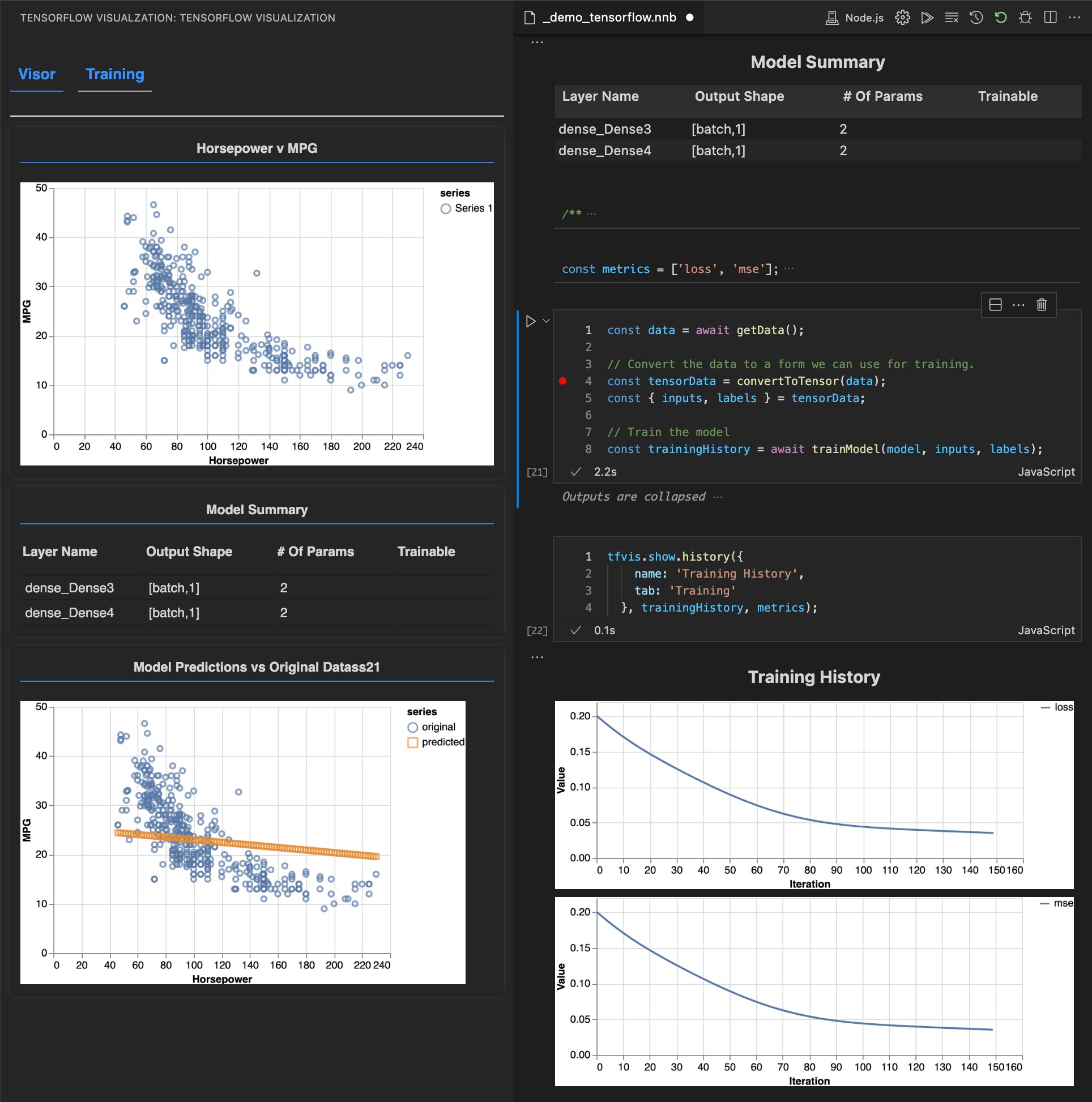The image size is (1092, 1102).
Task: Click the history clock icon in toolbar
Action: [x=976, y=18]
